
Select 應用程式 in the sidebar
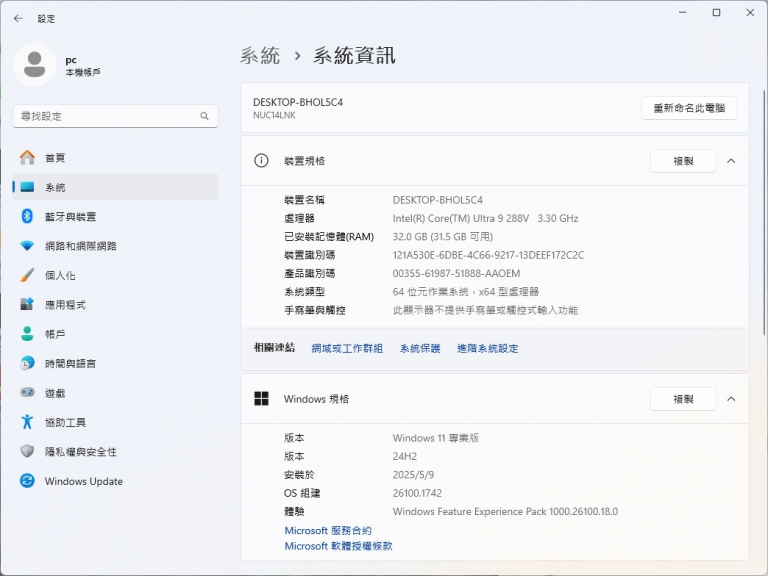point(116,305)
